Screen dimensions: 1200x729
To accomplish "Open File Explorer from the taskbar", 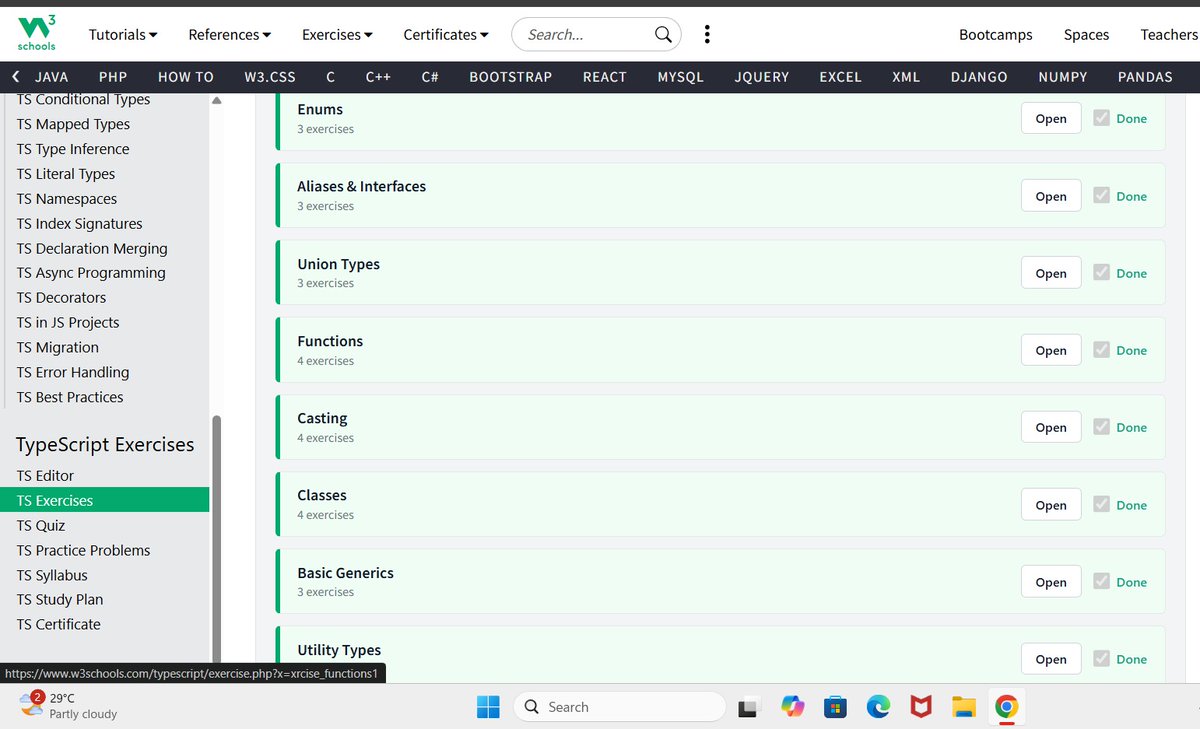I will pyautogui.click(x=963, y=707).
